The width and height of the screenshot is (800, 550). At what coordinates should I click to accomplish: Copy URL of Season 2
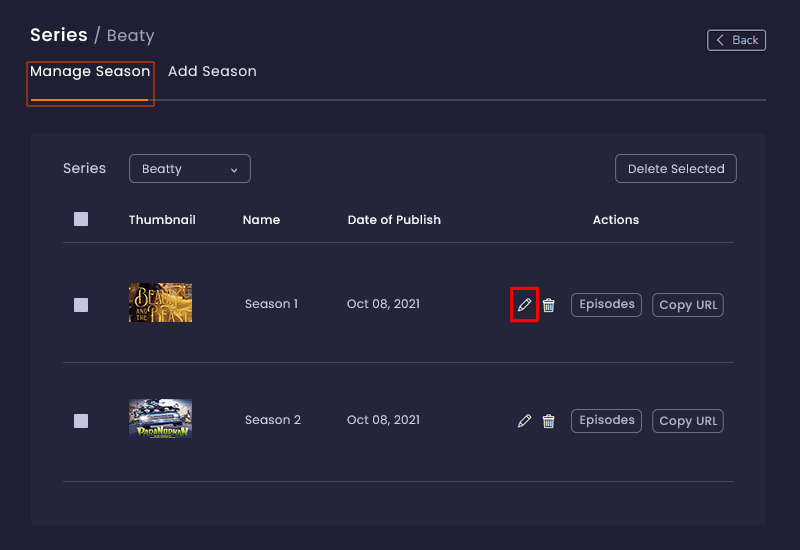point(688,421)
